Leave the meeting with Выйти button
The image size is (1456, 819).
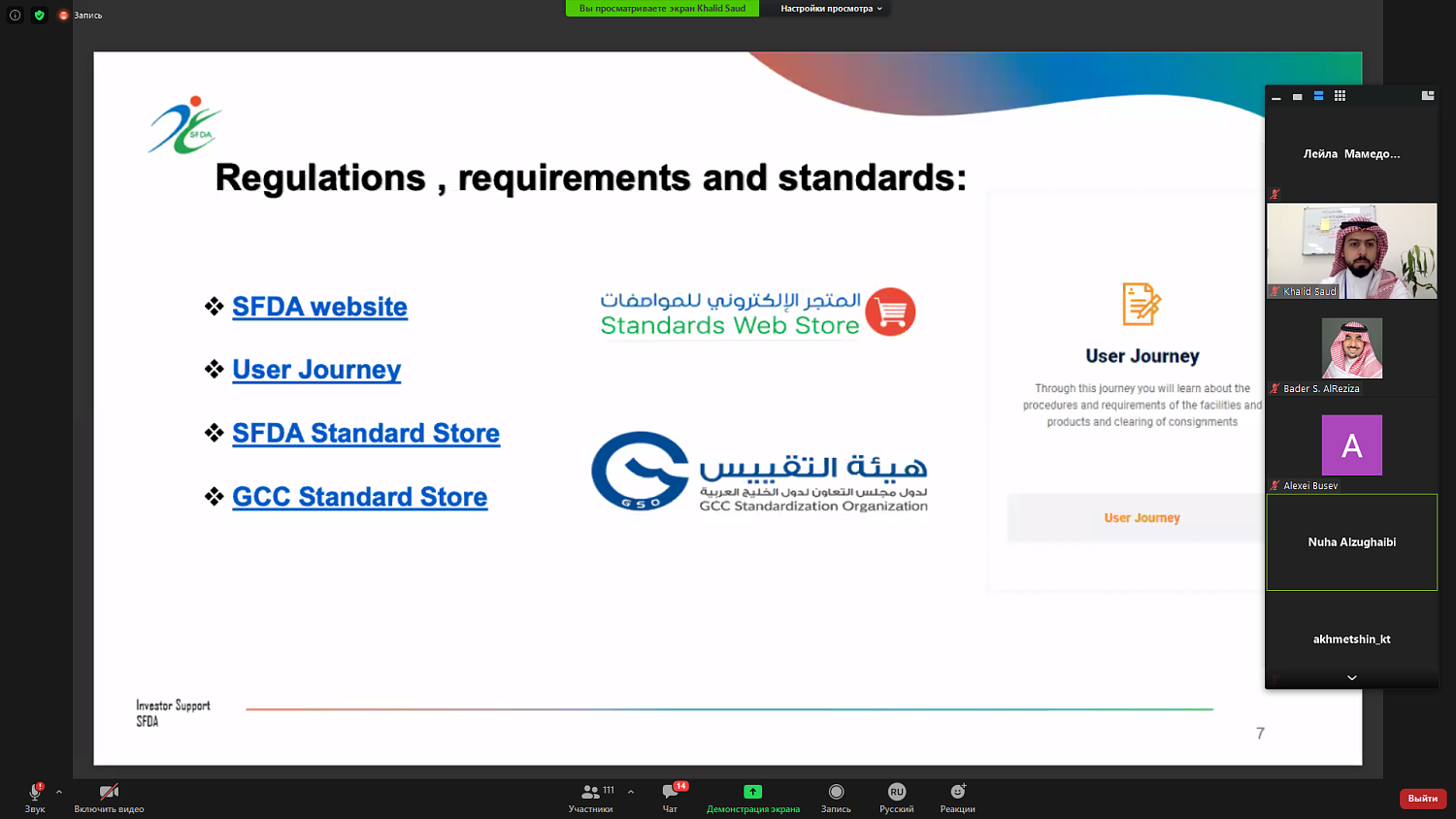pos(1423,798)
